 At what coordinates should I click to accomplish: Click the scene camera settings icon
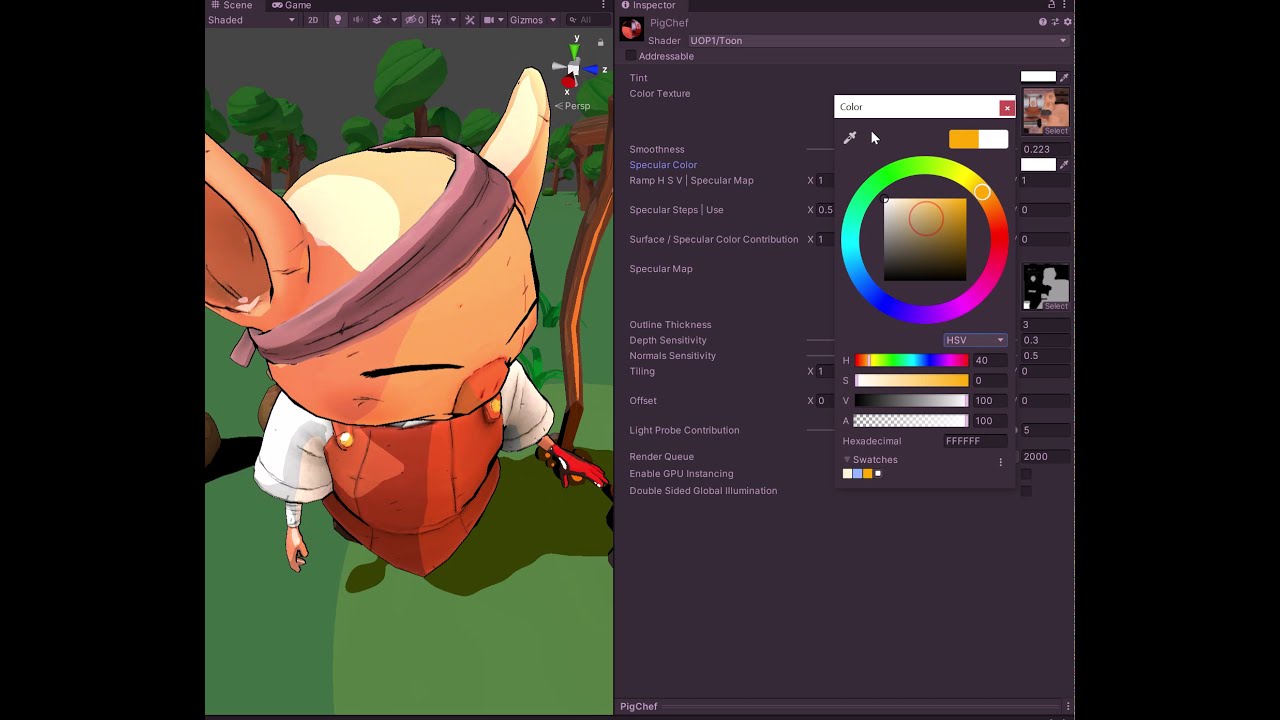click(489, 20)
